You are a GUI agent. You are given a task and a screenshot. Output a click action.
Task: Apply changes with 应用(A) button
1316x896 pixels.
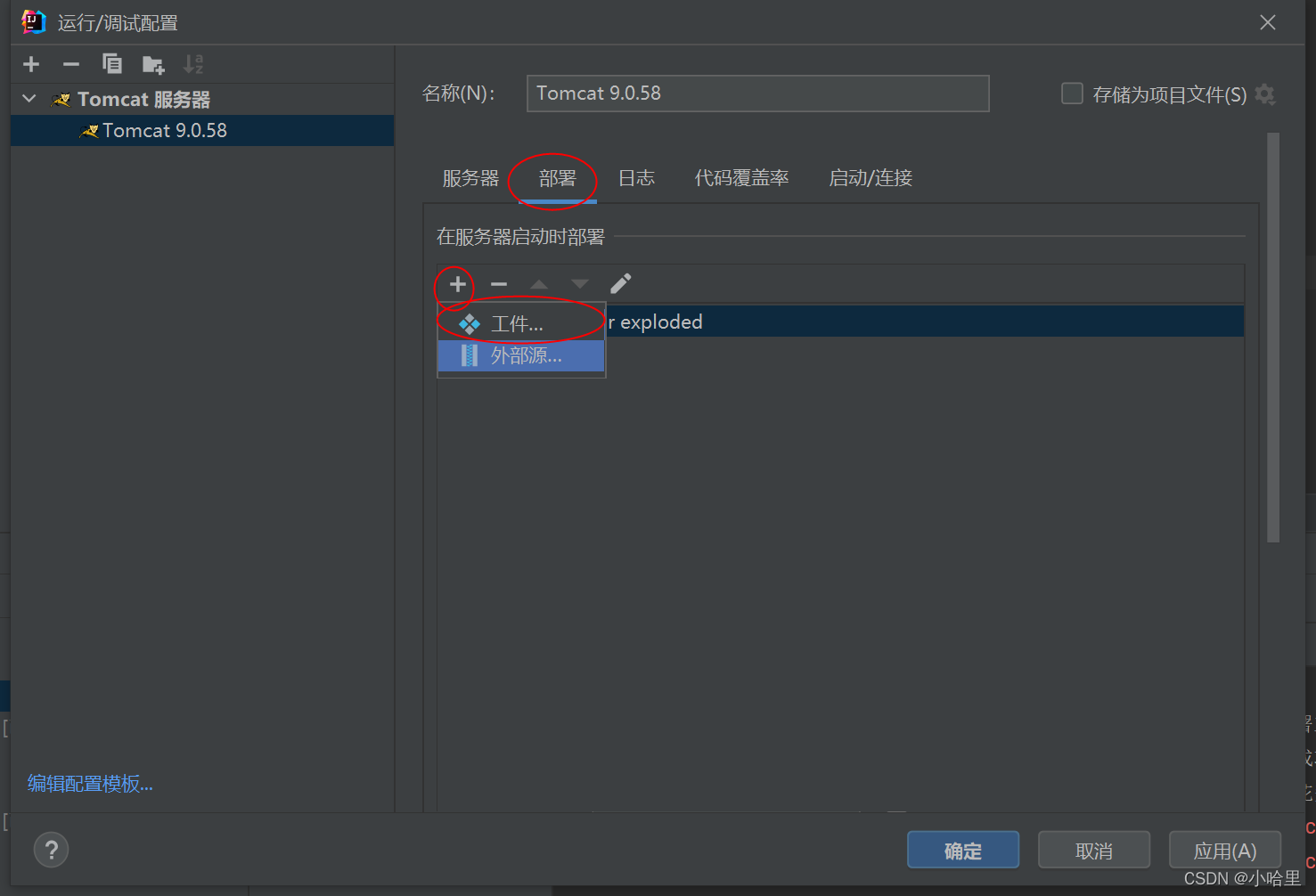click(x=1225, y=851)
